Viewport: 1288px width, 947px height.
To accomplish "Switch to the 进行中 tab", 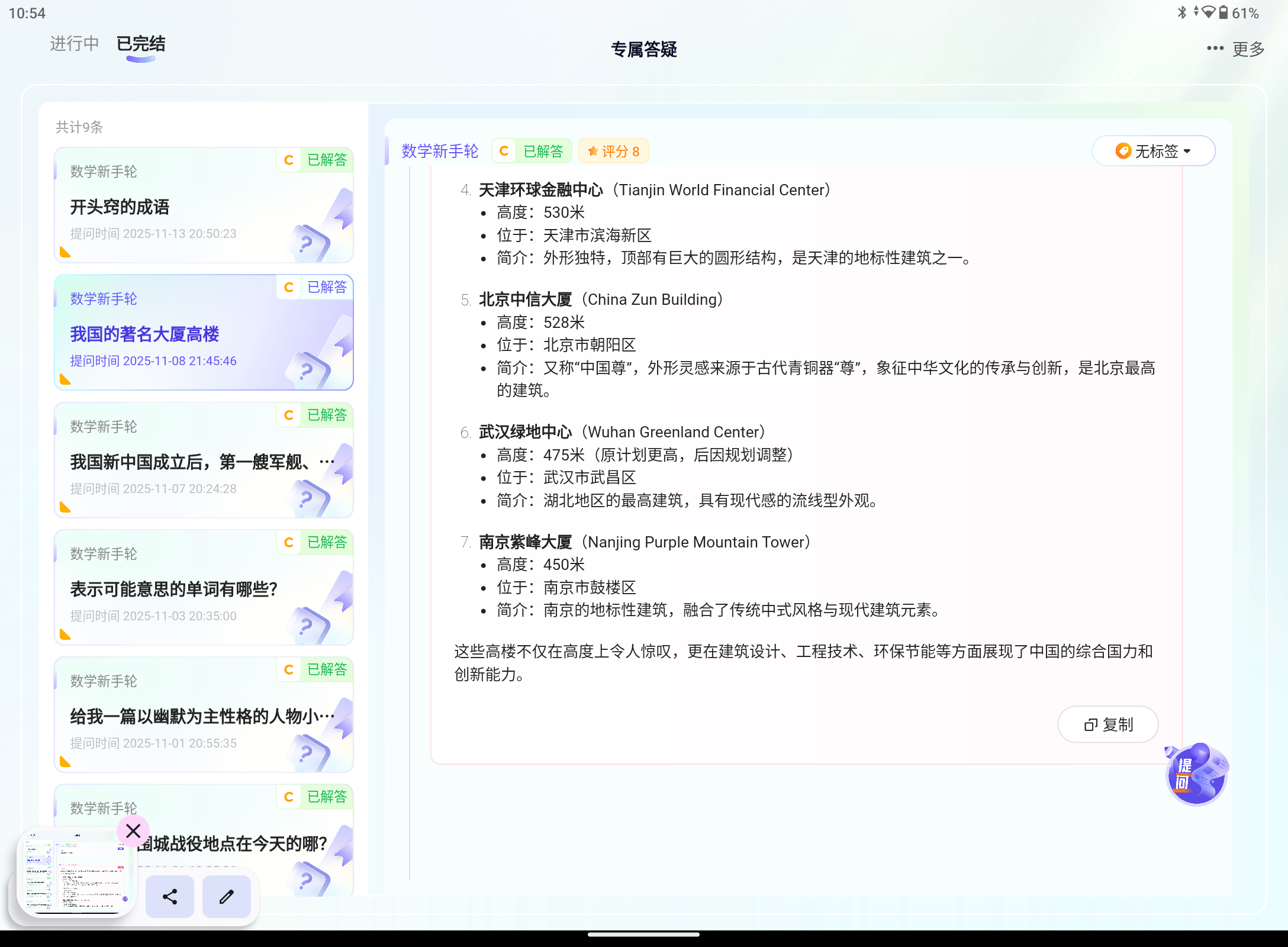I will point(74,44).
